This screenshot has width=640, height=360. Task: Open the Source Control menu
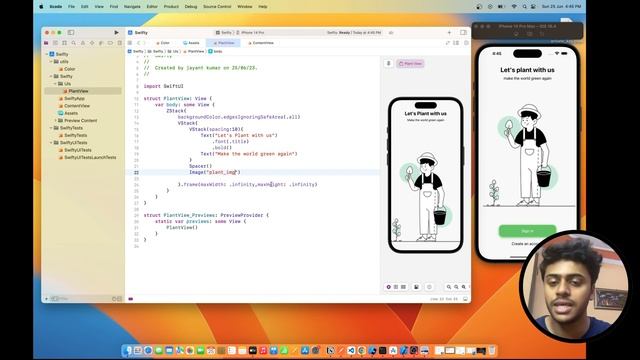point(217,7)
